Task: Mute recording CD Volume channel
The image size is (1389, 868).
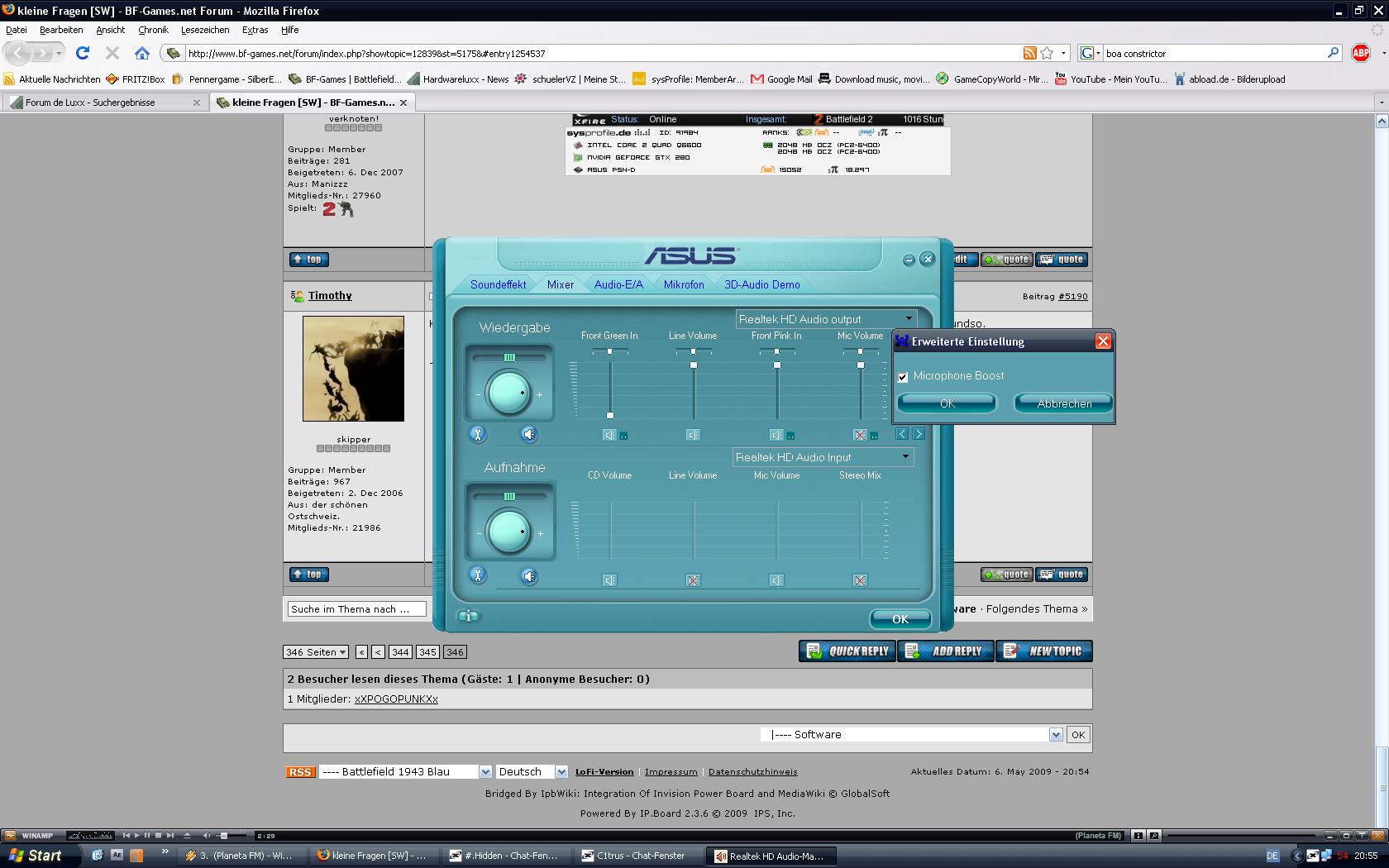Action: coord(609,580)
